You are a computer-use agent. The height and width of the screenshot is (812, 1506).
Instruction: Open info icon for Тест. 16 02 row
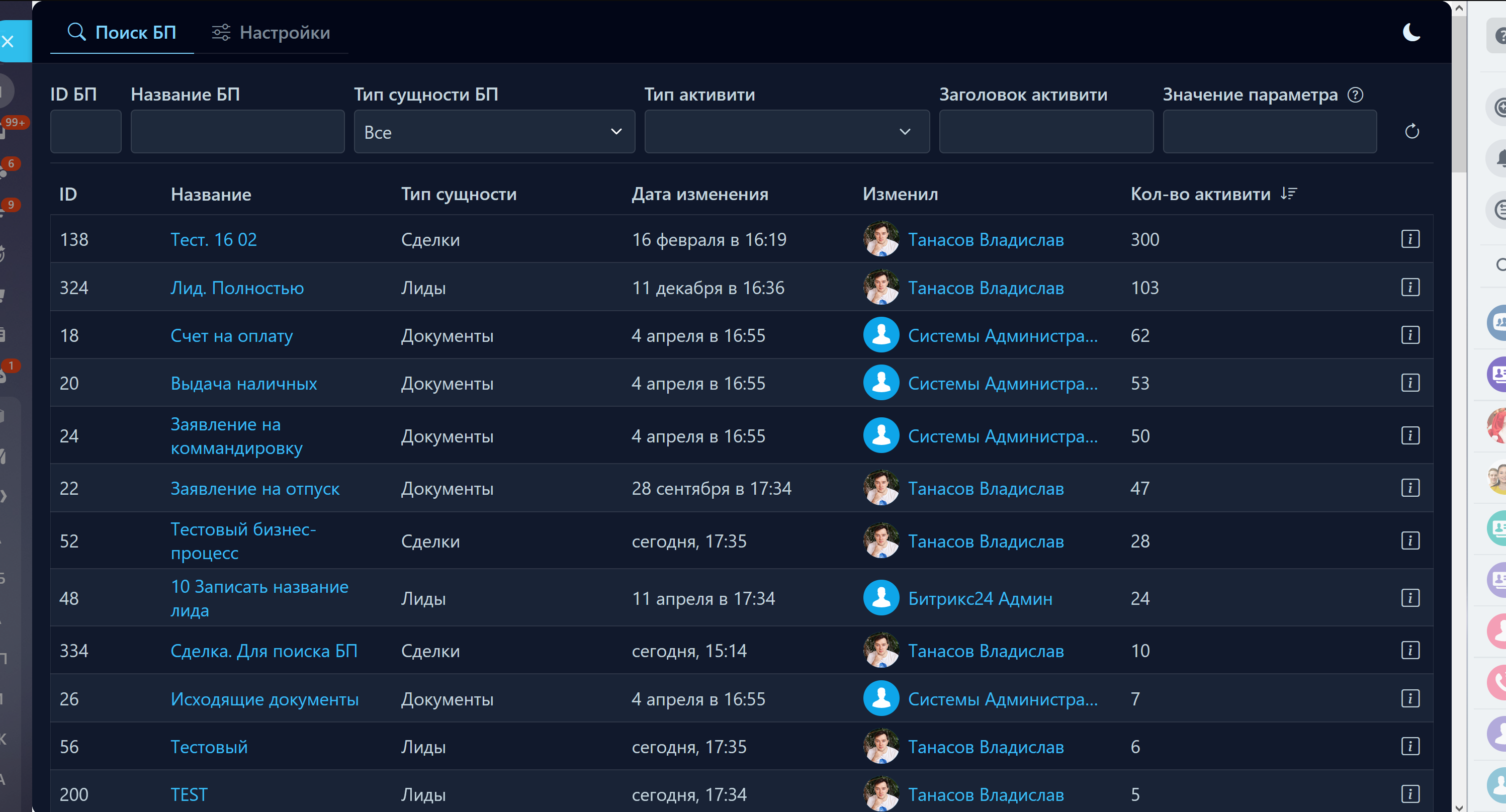(1409, 239)
